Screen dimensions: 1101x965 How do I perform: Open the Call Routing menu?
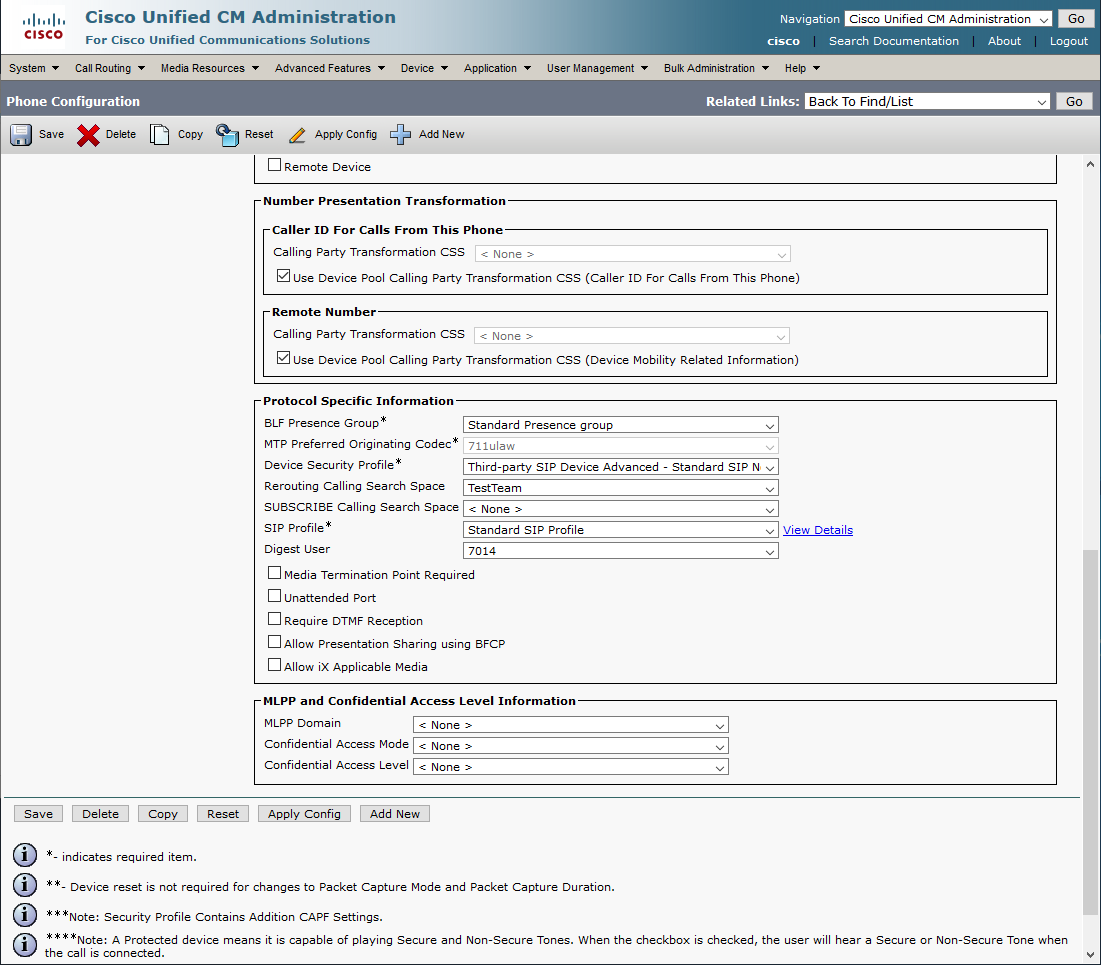coord(110,68)
